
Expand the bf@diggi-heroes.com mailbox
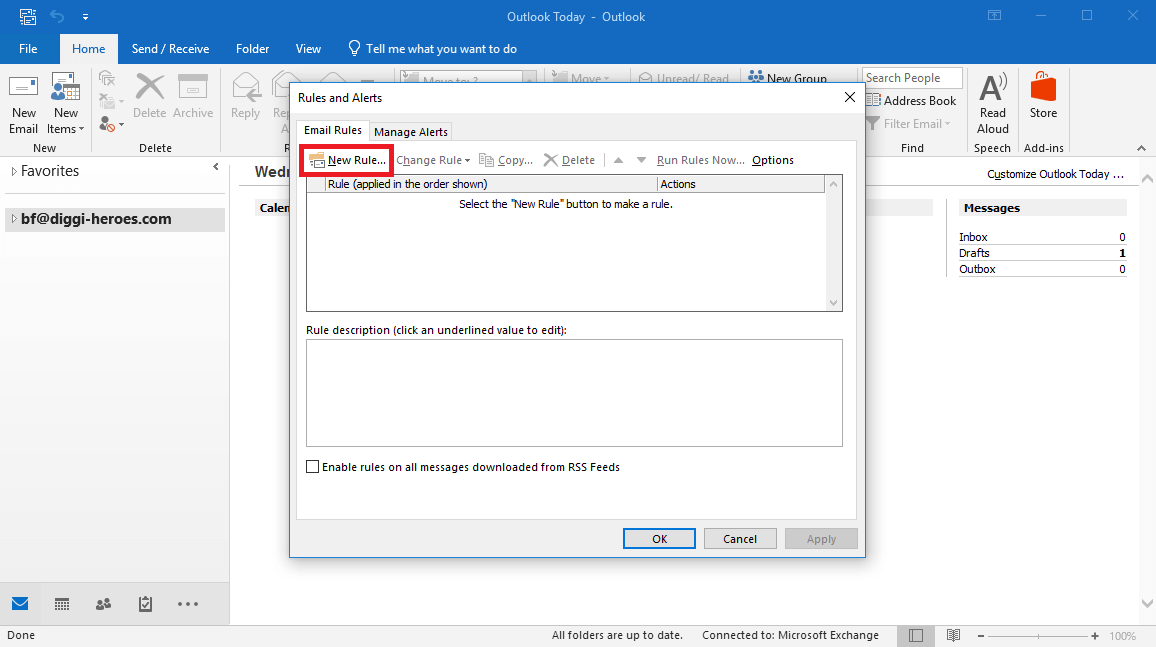(14, 218)
